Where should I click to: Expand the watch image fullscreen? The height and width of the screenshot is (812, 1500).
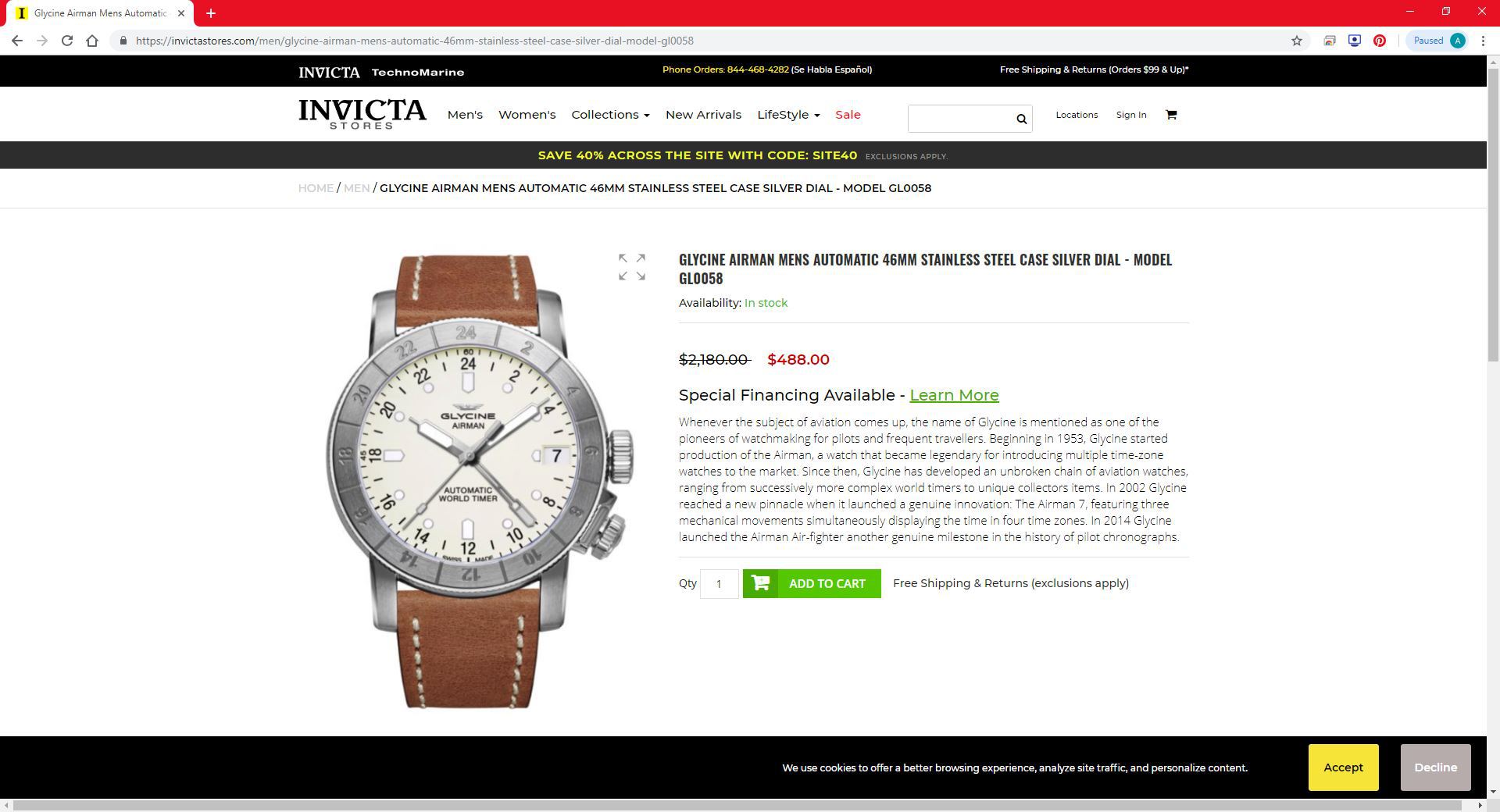(632, 267)
